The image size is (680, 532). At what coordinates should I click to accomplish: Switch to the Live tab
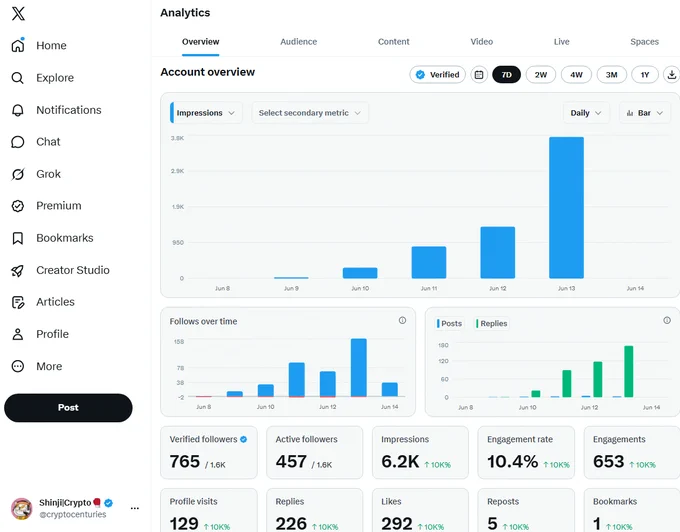click(x=561, y=42)
